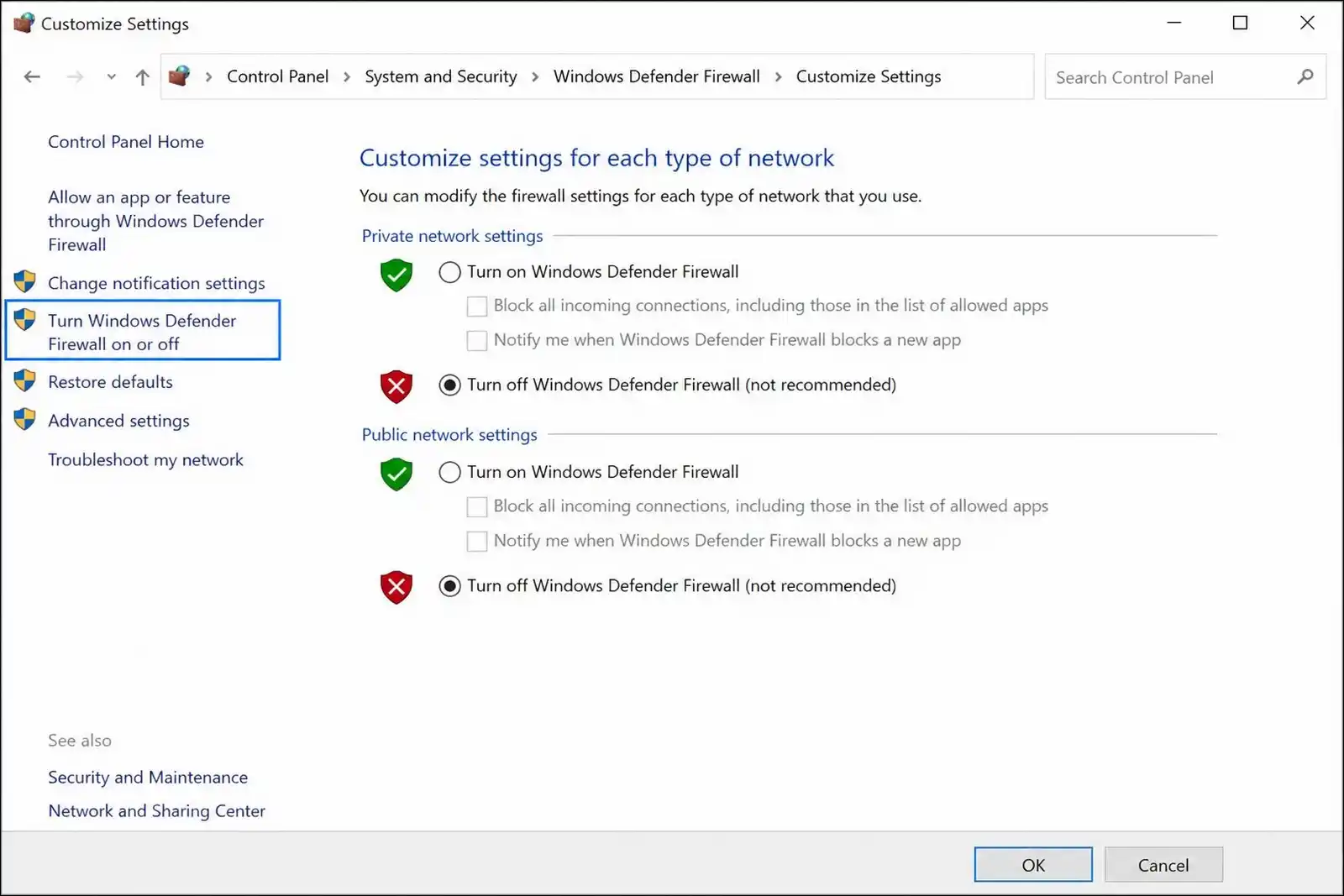Maximize the Customize Settings window
Image resolution: width=1344 pixels, height=896 pixels.
click(1240, 23)
